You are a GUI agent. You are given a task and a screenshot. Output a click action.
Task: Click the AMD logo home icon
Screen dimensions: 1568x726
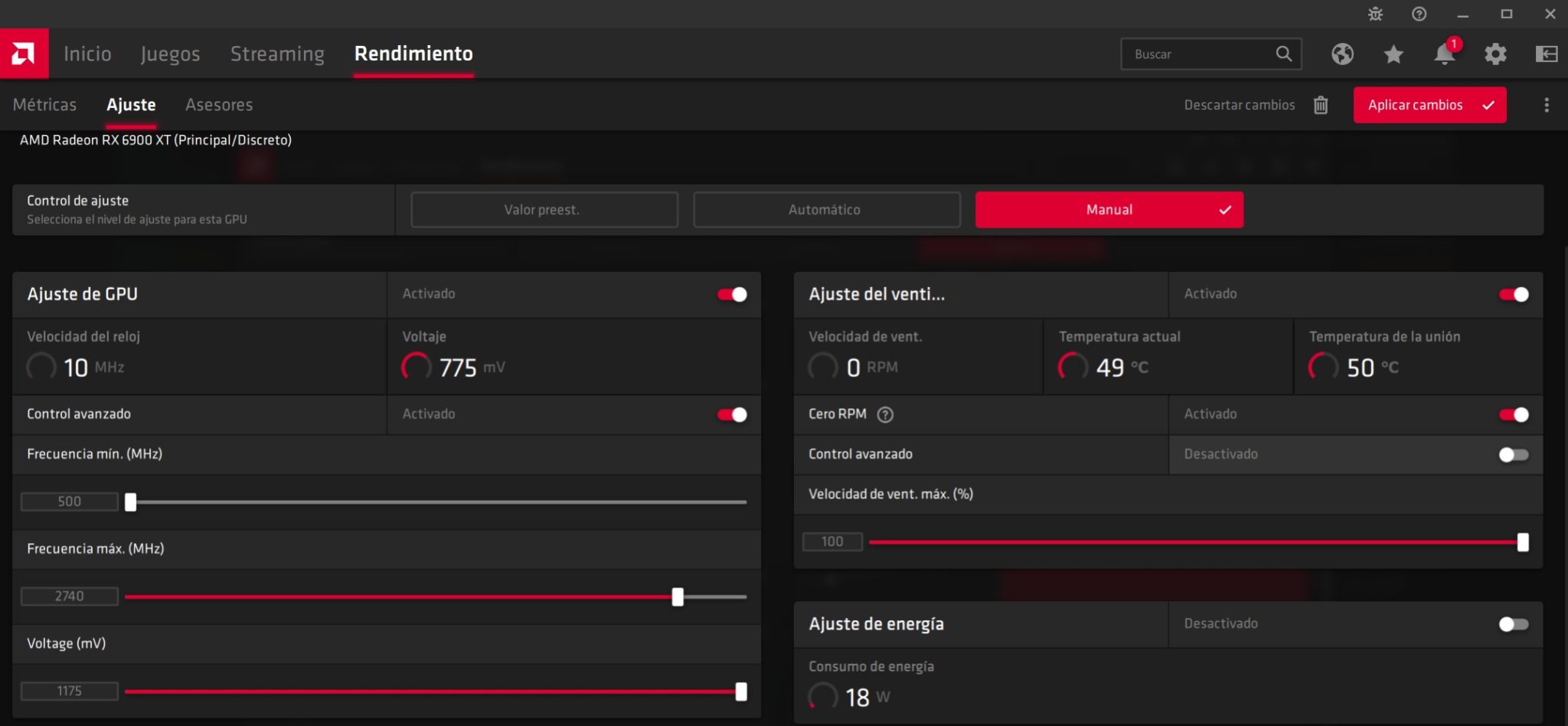coord(24,54)
